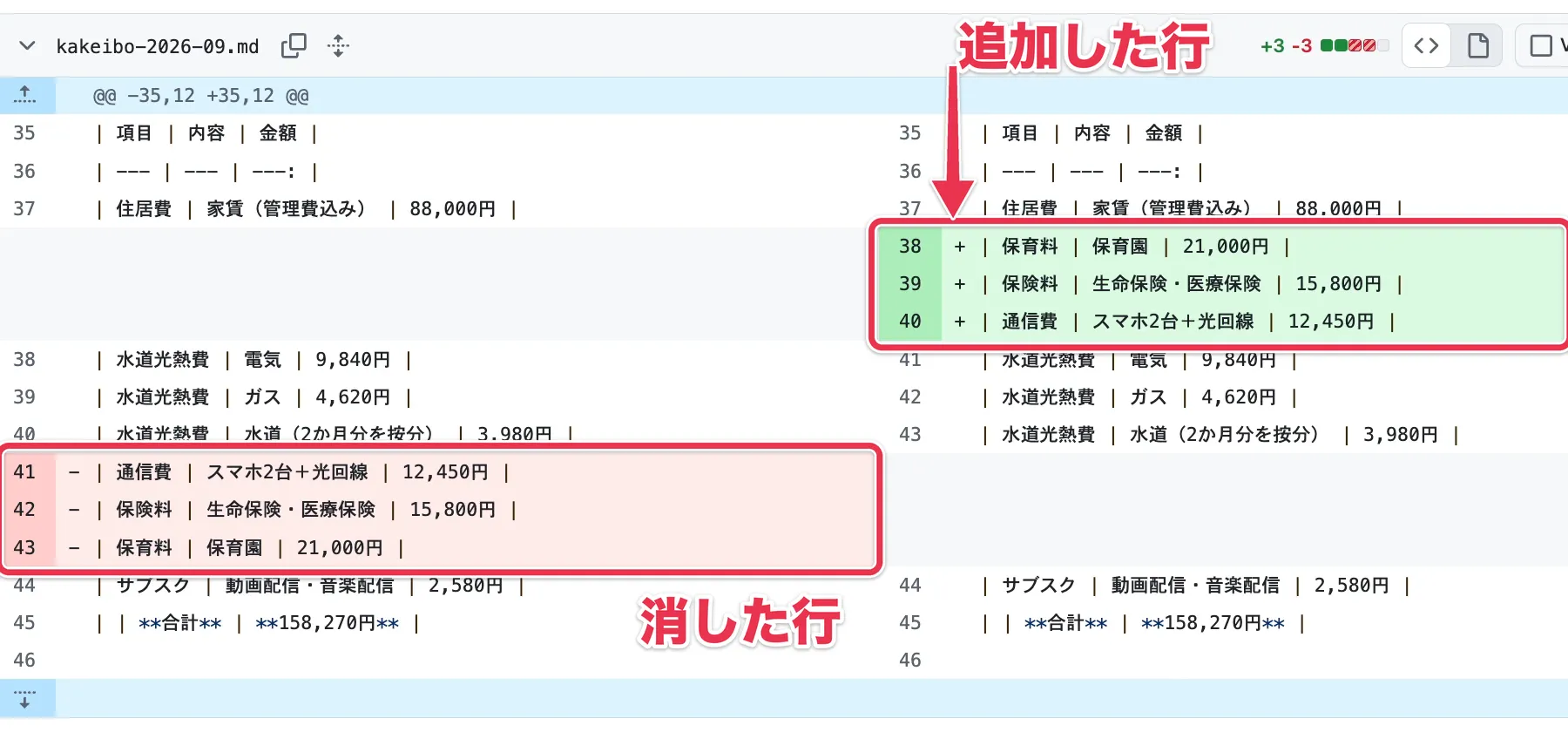Screen dimensions: 1568x732
Task: Click the added line with 保育園 21,000円
Action: click(1254, 247)
